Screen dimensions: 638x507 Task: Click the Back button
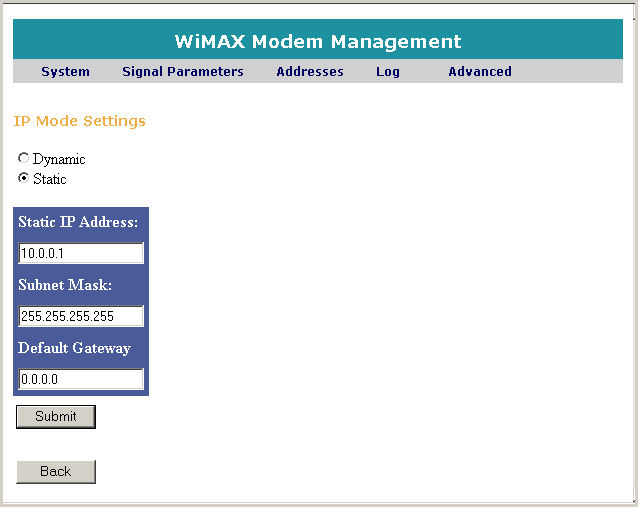[x=56, y=472]
